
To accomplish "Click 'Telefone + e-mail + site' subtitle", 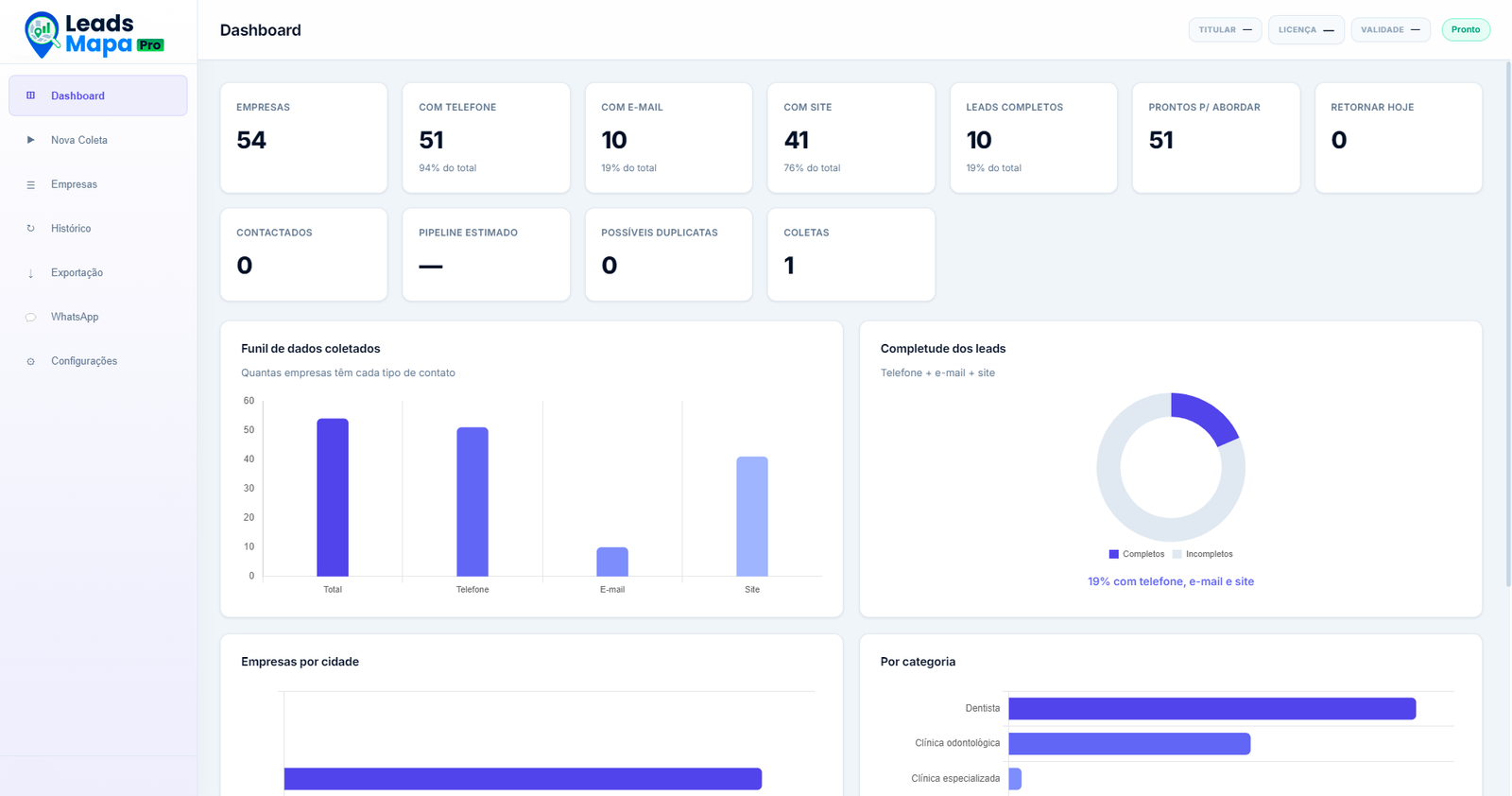I will coord(937,372).
